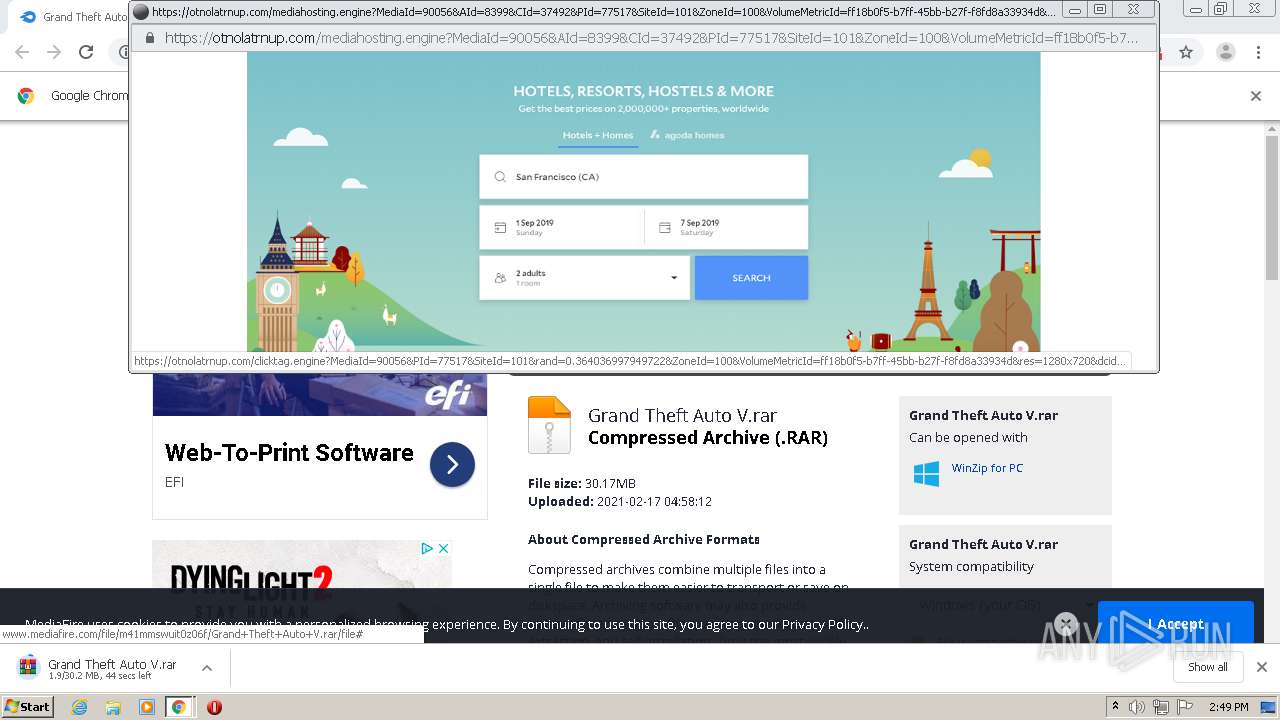Screen dimensions: 1280x720
Task: Show hidden system tray icons
Action: 1116,707
